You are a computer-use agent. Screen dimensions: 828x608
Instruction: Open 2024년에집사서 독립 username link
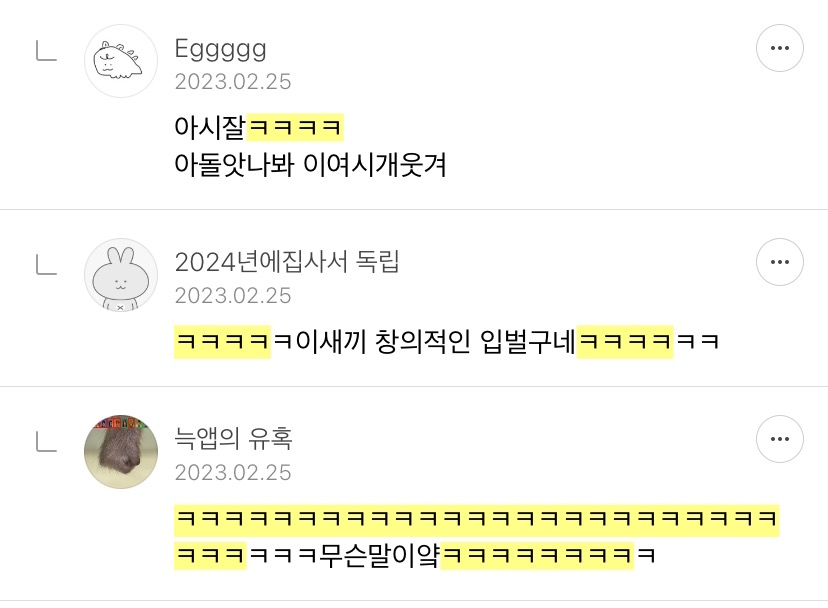(287, 261)
